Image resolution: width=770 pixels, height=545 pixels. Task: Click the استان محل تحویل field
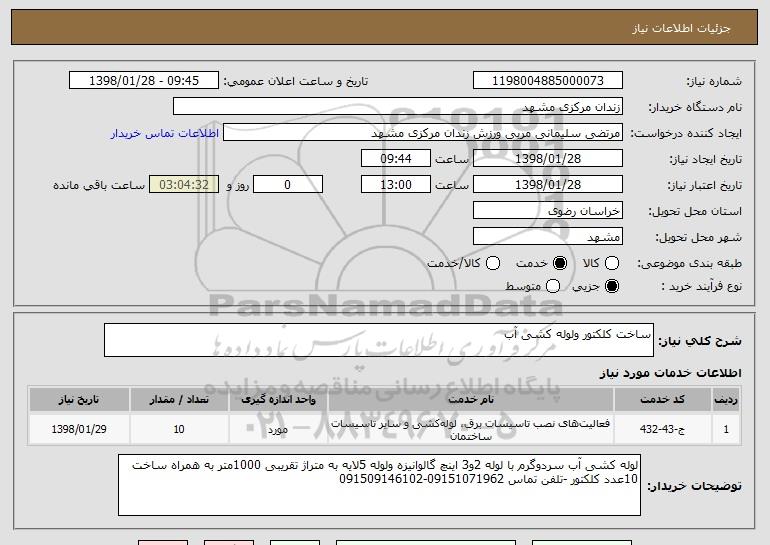tap(548, 211)
